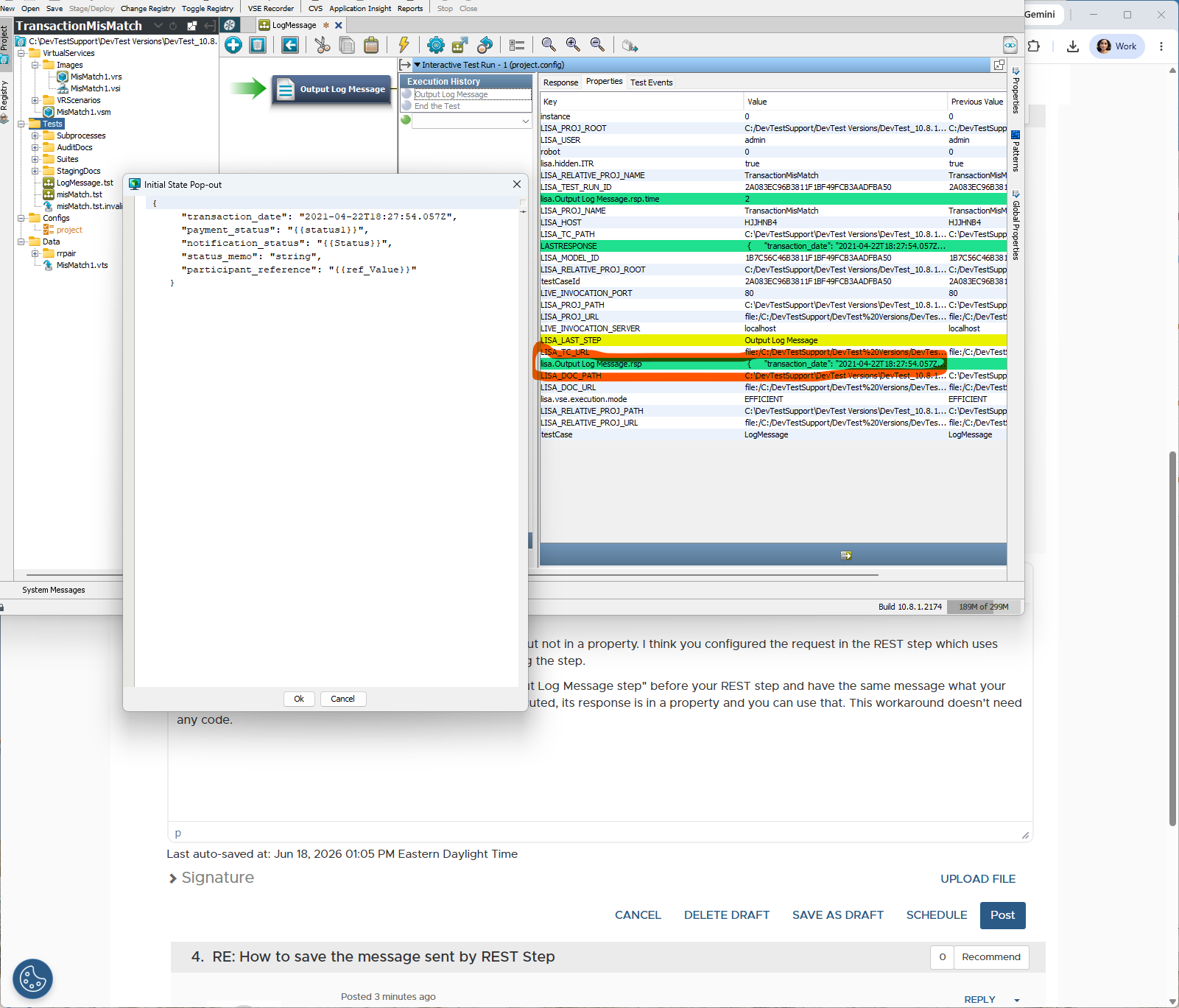
Task: Expand the VRScenarios folder
Action: [x=35, y=100]
